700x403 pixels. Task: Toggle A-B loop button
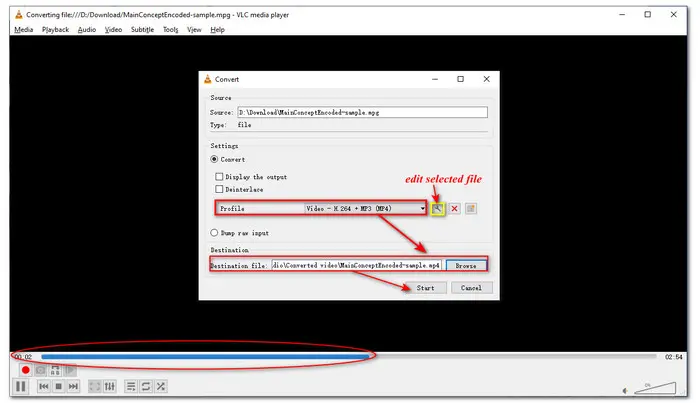pyautogui.click(x=55, y=370)
